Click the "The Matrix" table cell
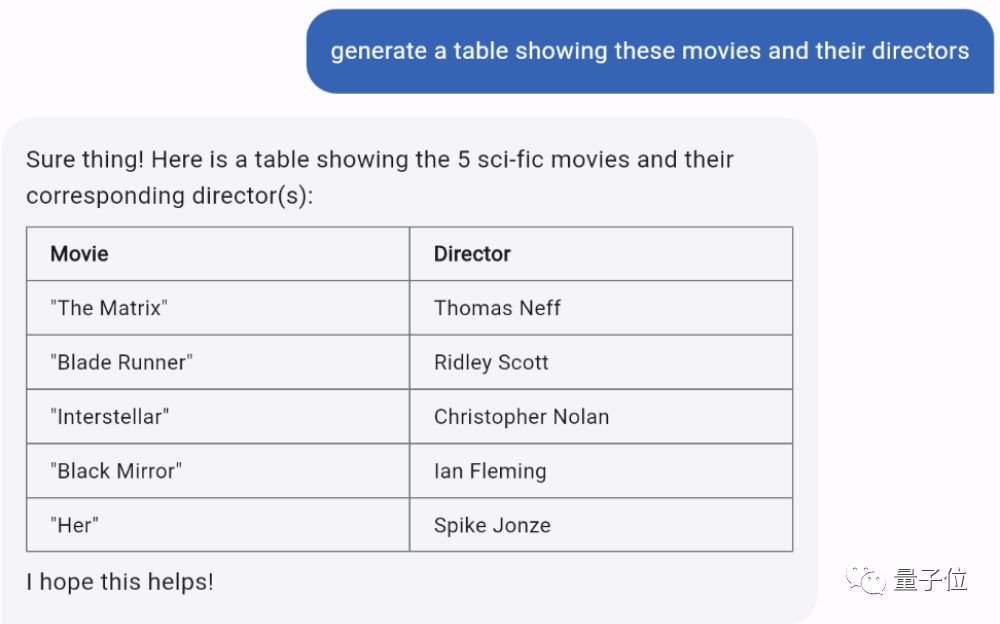The width and height of the screenshot is (1000, 624). (x=109, y=308)
